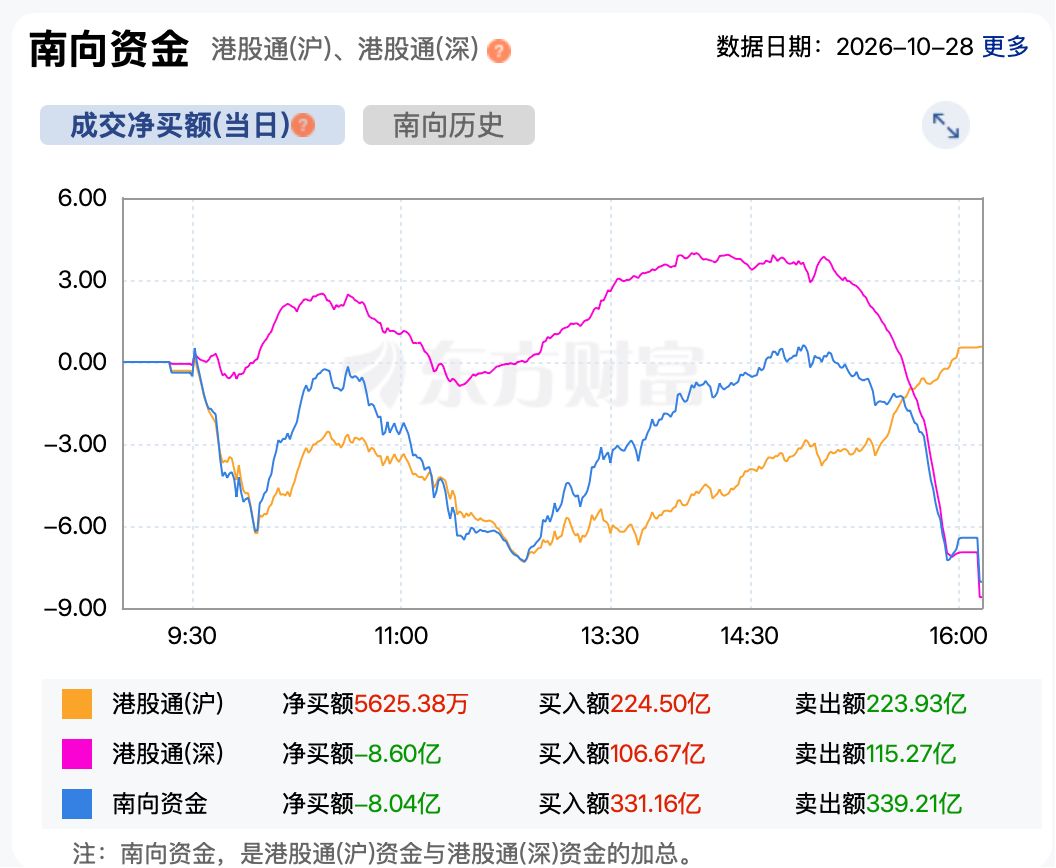Open the 更多 link
The width and height of the screenshot is (1056, 868).
click(x=1005, y=46)
